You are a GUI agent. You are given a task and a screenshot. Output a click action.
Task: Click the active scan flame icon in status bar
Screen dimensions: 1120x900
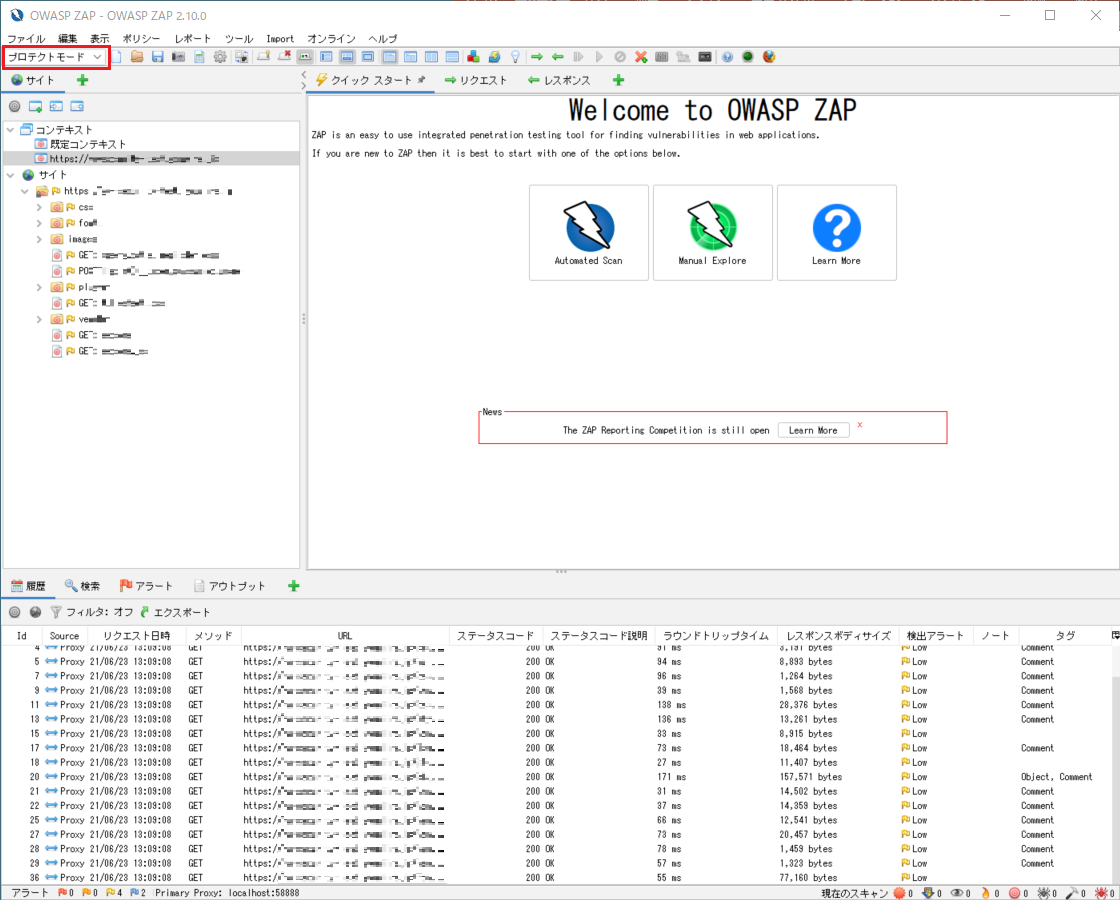[x=986, y=893]
